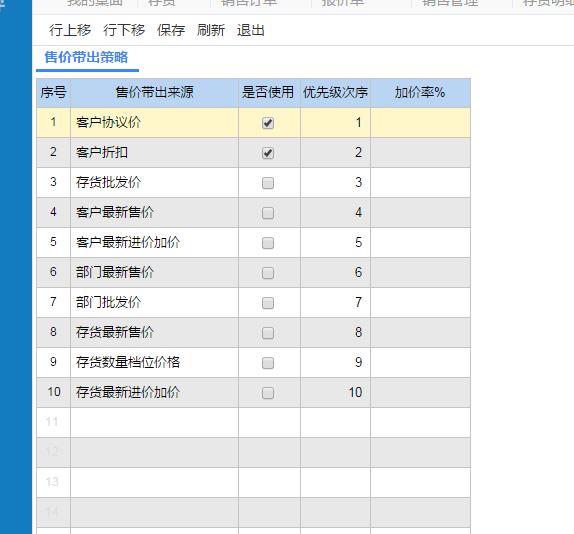Click 加价率% cell for 存货最新进价加价

tap(420, 393)
